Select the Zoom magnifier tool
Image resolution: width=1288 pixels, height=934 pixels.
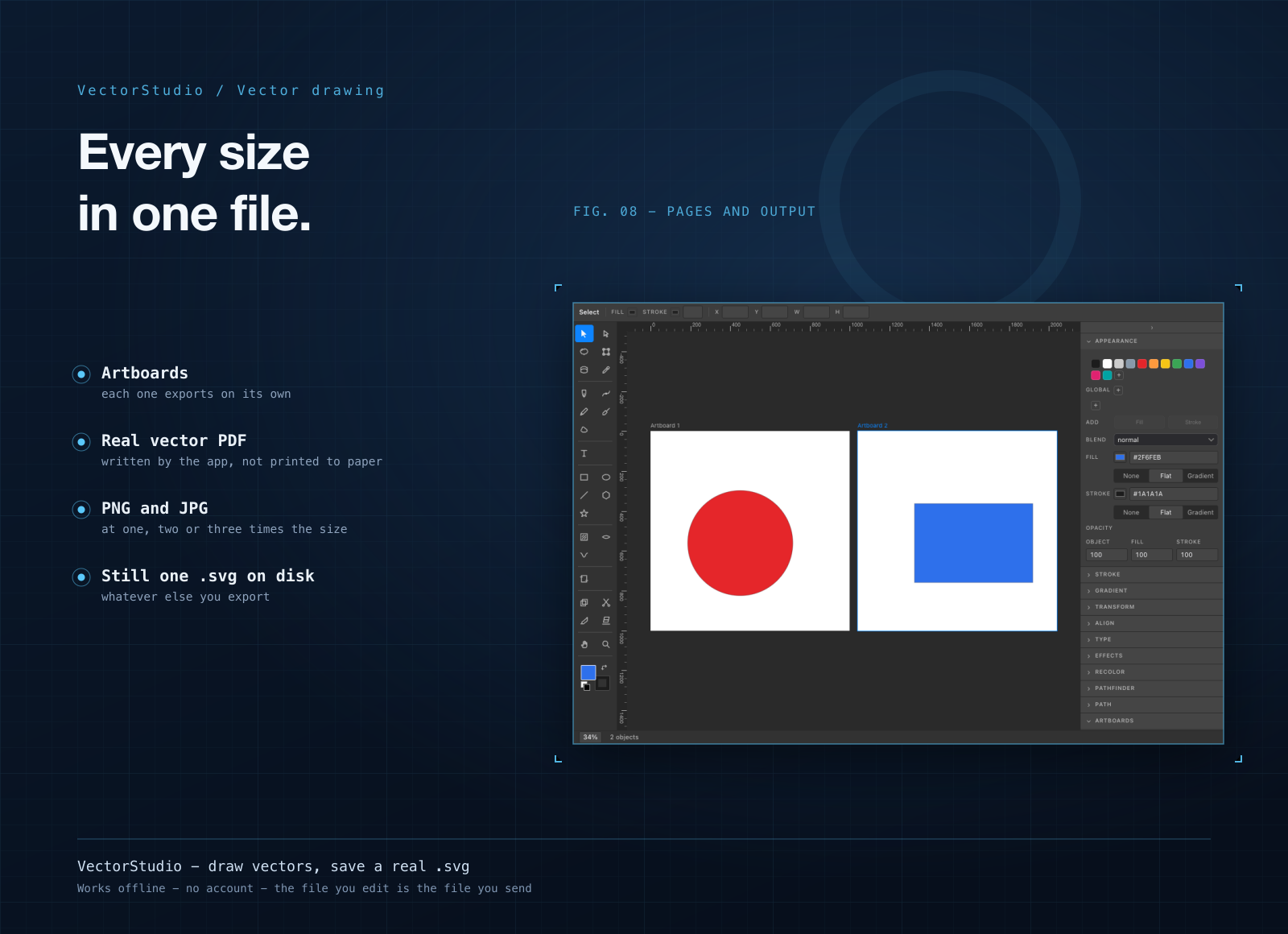pyautogui.click(x=606, y=644)
